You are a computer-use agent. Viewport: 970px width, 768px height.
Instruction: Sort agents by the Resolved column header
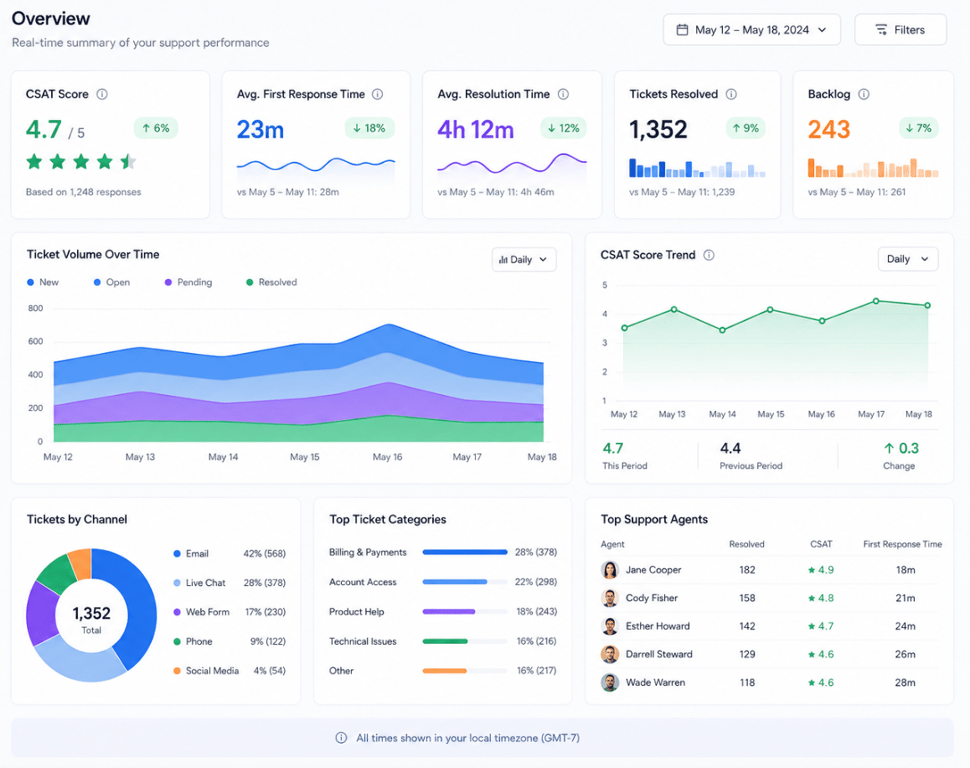click(x=747, y=544)
